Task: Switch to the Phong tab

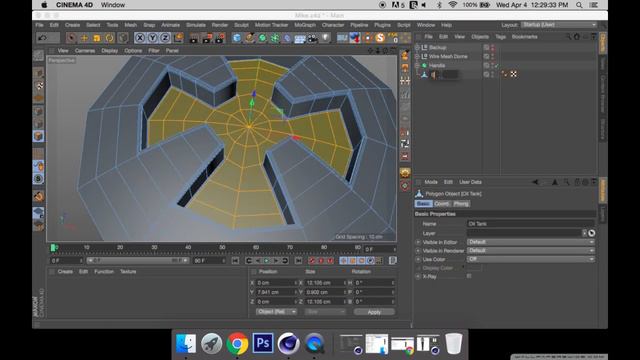Action: (x=461, y=203)
